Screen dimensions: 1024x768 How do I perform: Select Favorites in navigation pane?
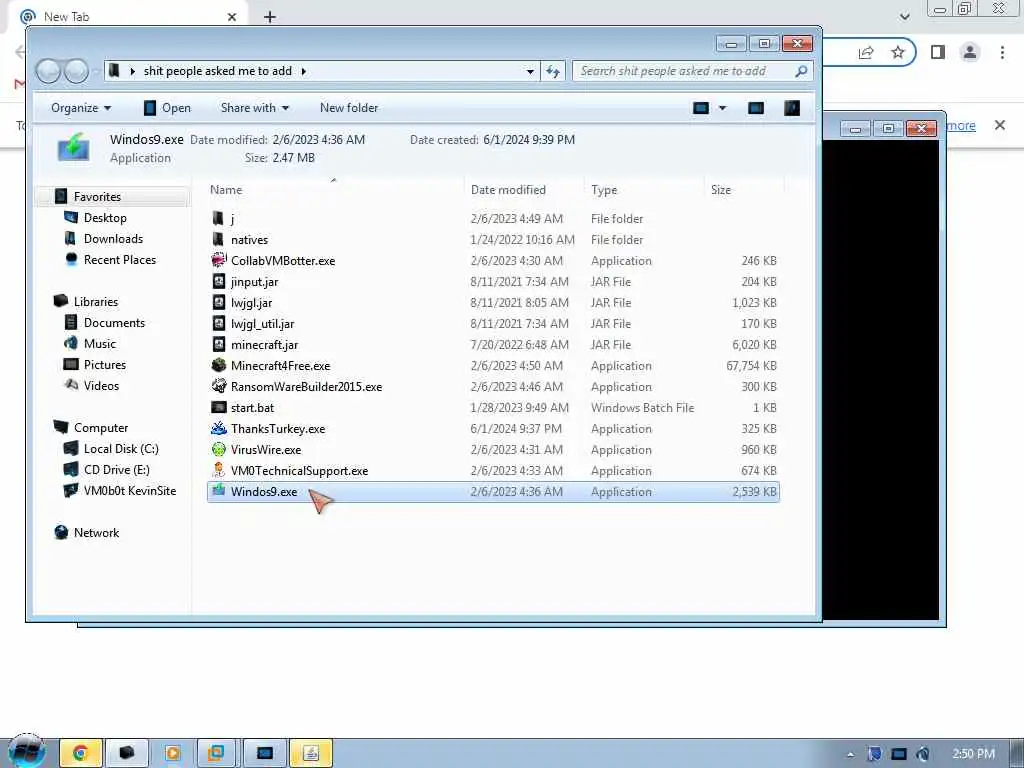point(97,197)
